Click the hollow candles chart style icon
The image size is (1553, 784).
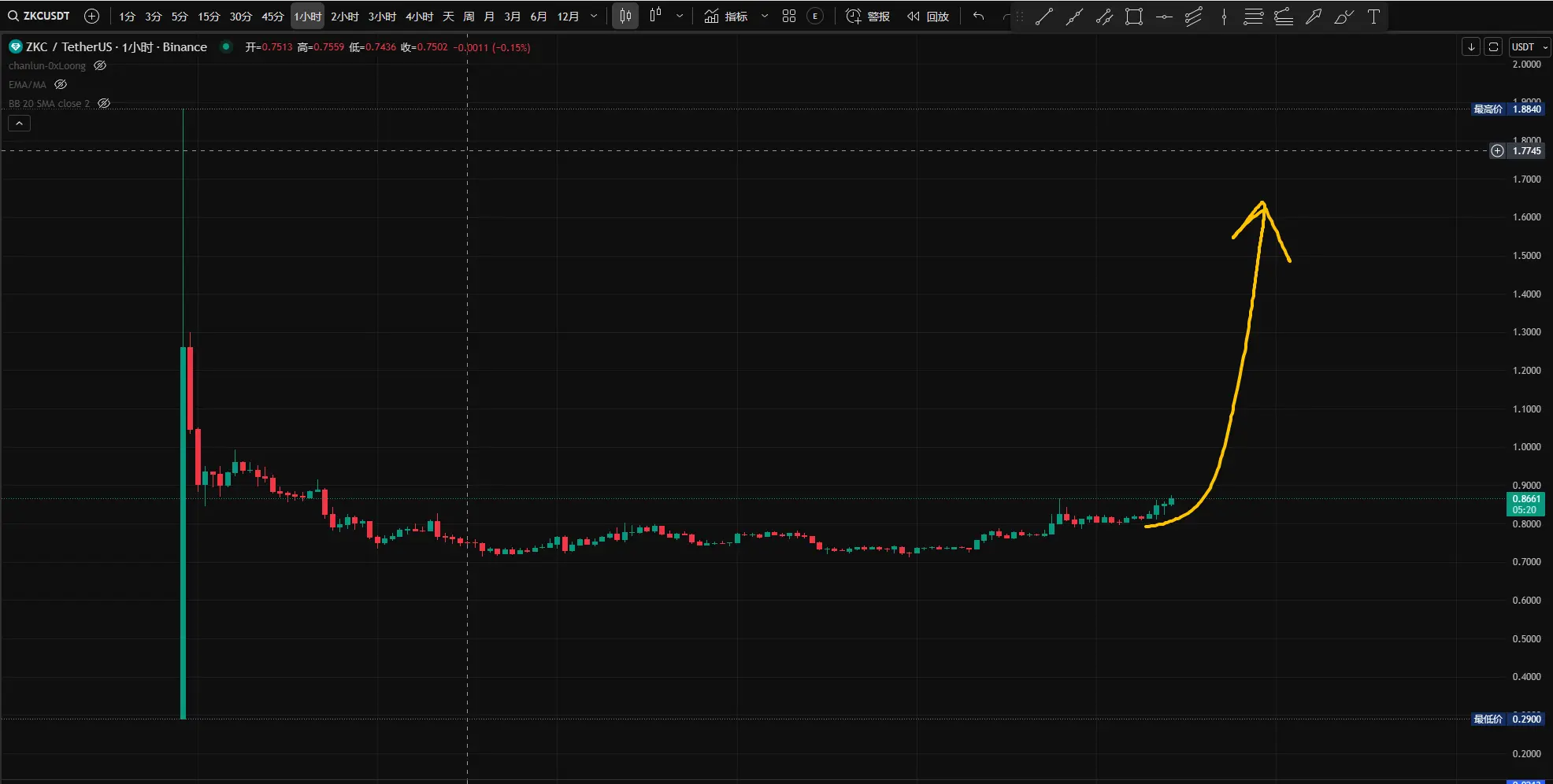click(x=655, y=15)
